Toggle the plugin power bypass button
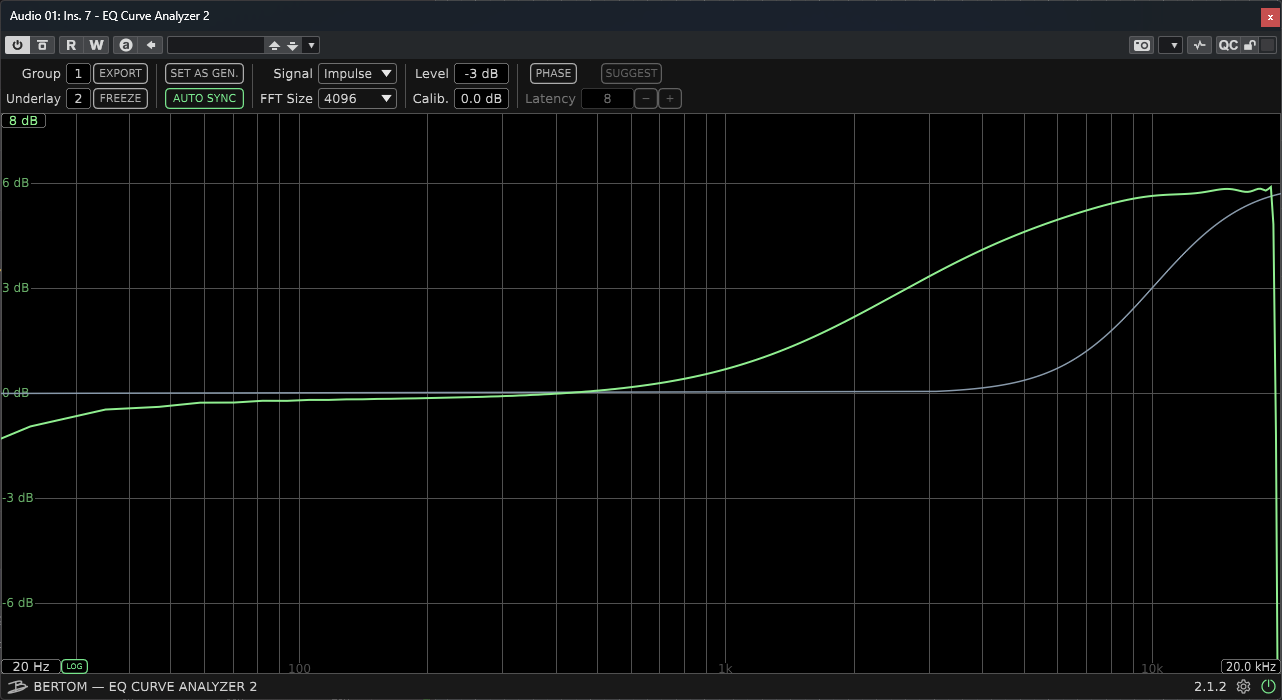 (18, 45)
